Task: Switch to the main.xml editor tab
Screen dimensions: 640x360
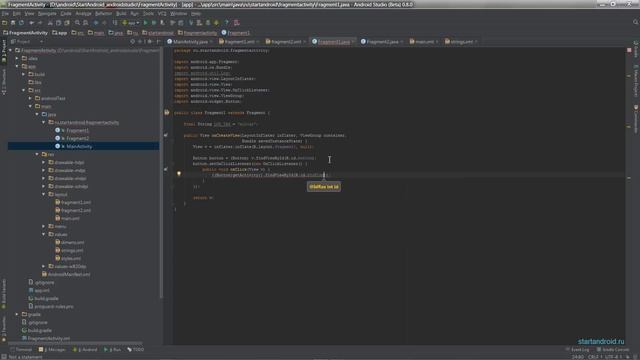Action: coord(423,42)
